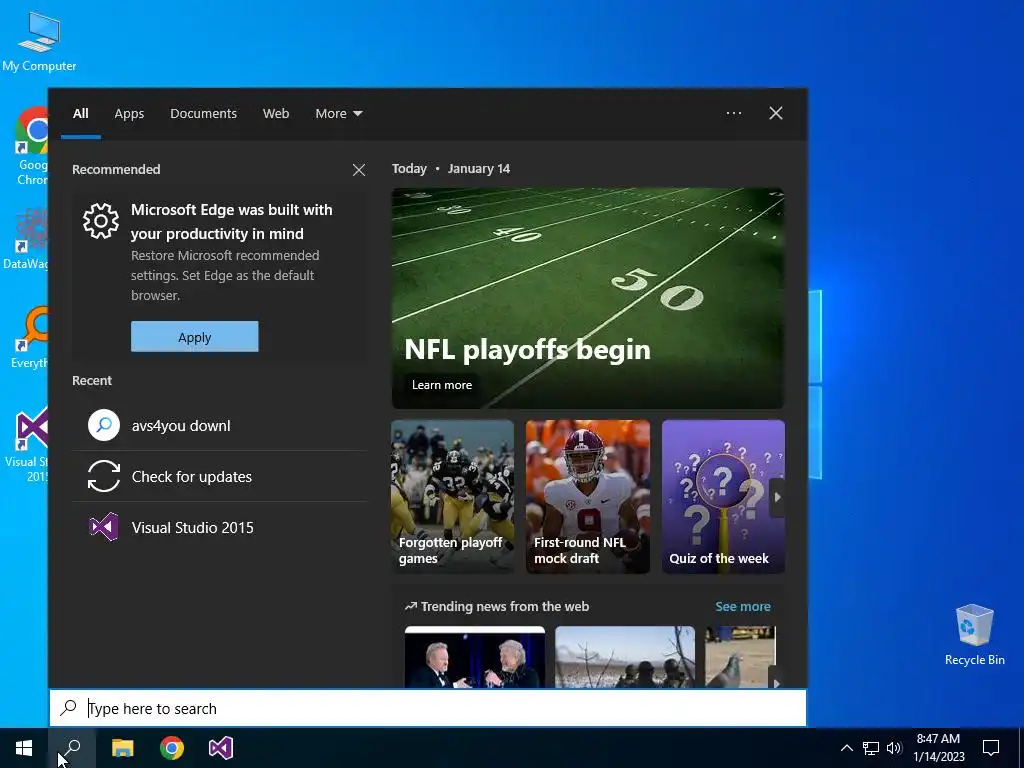Switch to the All search tab
1024x768 pixels.
81,114
